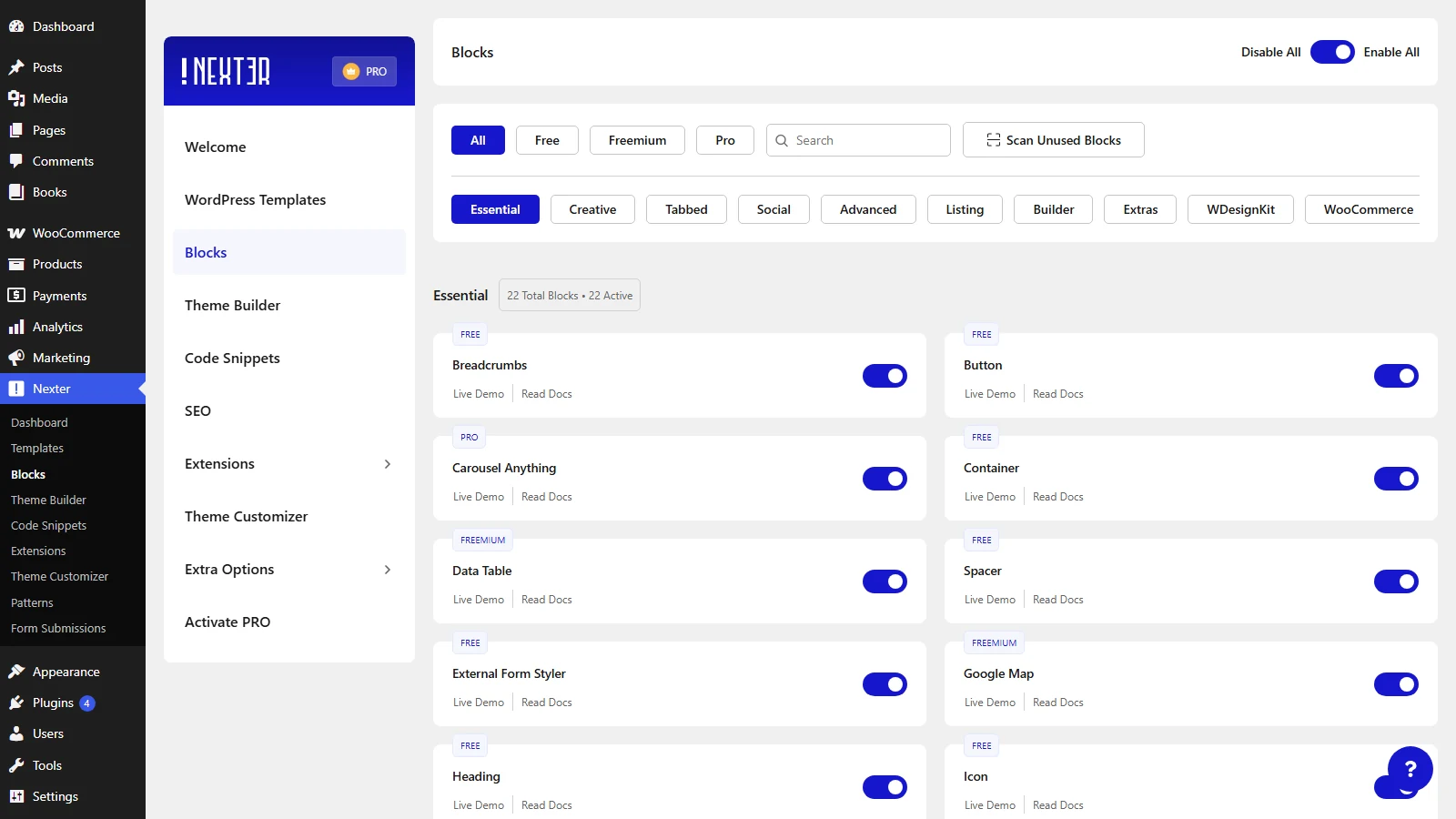Switch to the Social category
This screenshot has height=819, width=1456.
click(773, 209)
